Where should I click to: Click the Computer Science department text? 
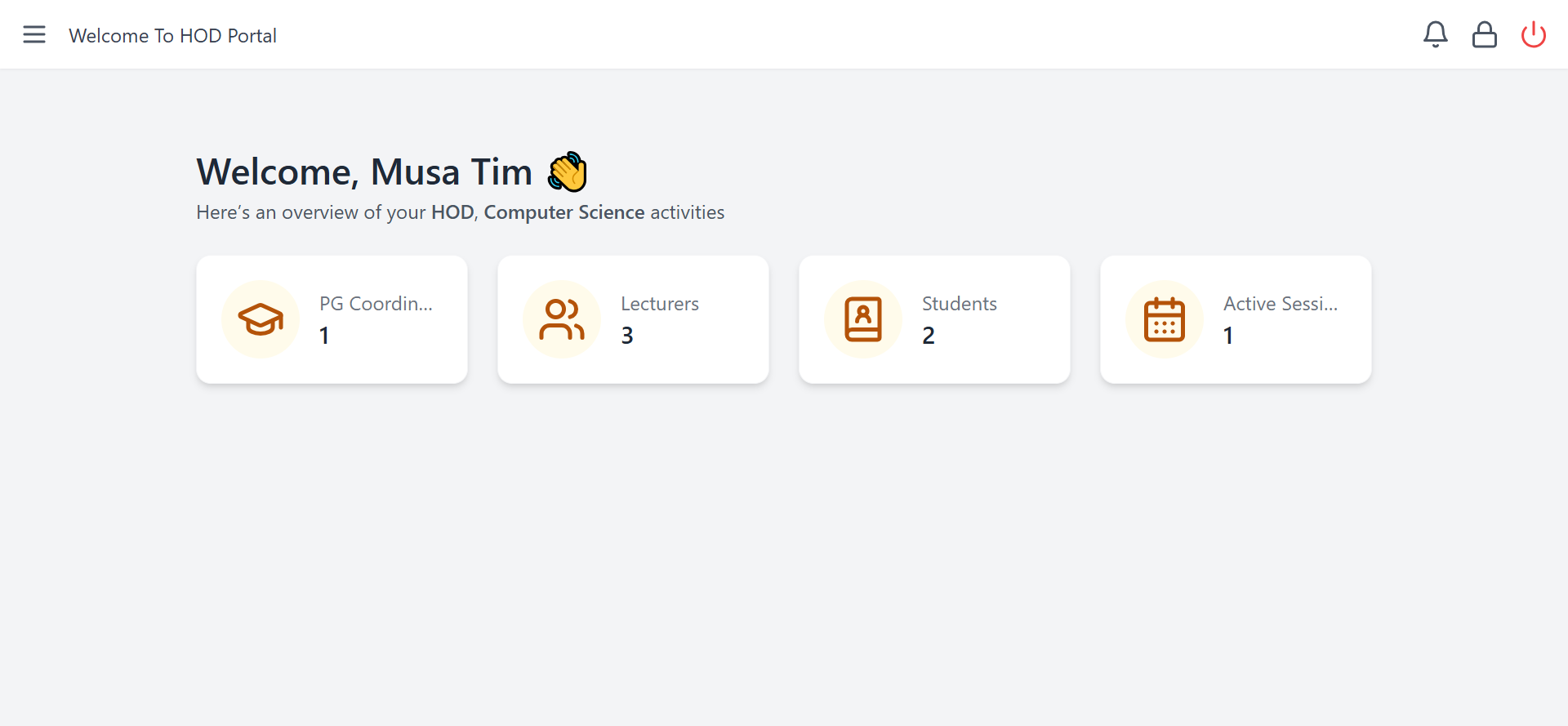[564, 212]
